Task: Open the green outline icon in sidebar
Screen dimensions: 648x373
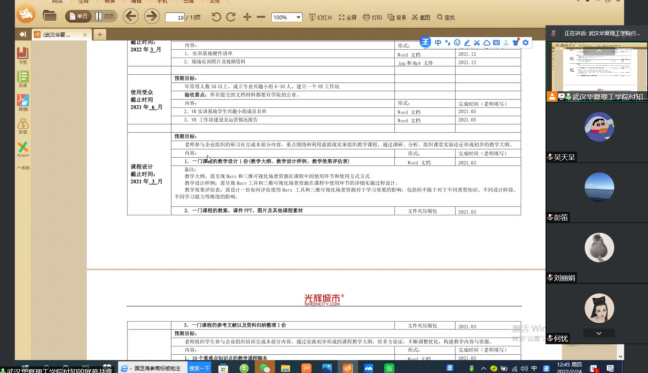Action: coord(23,78)
